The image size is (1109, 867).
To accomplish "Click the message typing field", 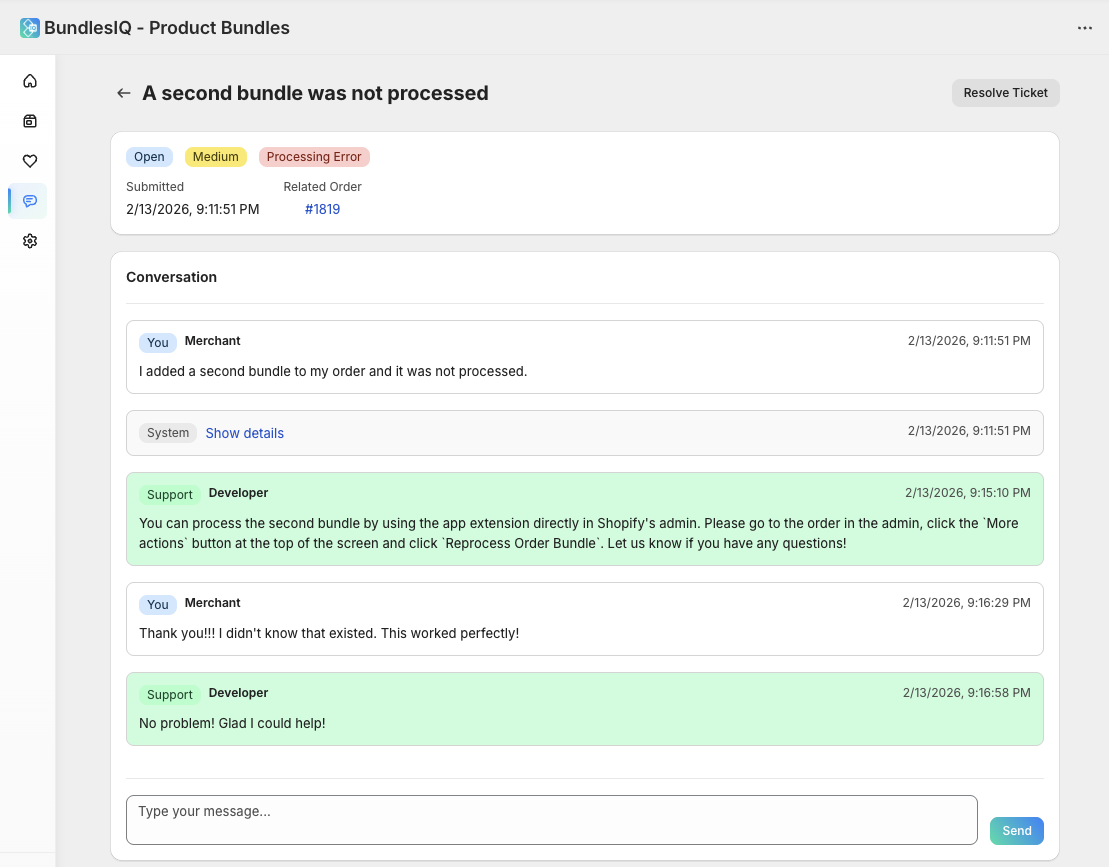I will tap(550, 819).
